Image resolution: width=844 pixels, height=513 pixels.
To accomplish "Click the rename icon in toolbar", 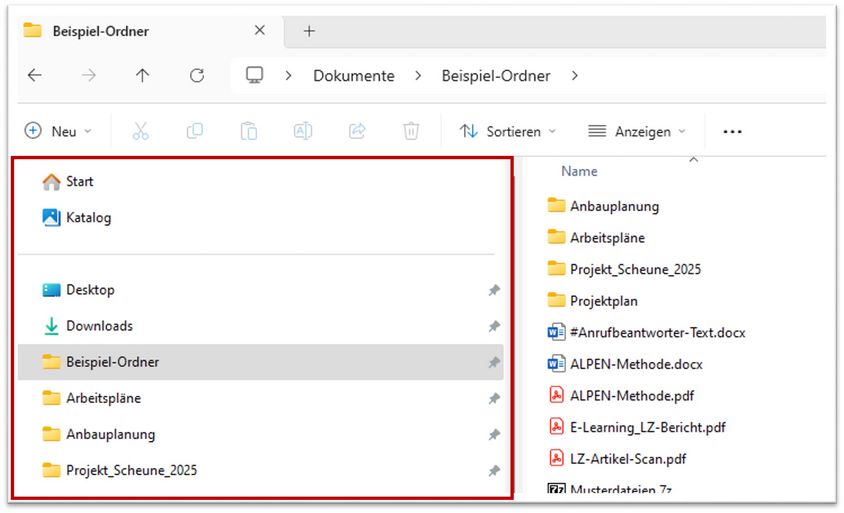I will 303,131.
